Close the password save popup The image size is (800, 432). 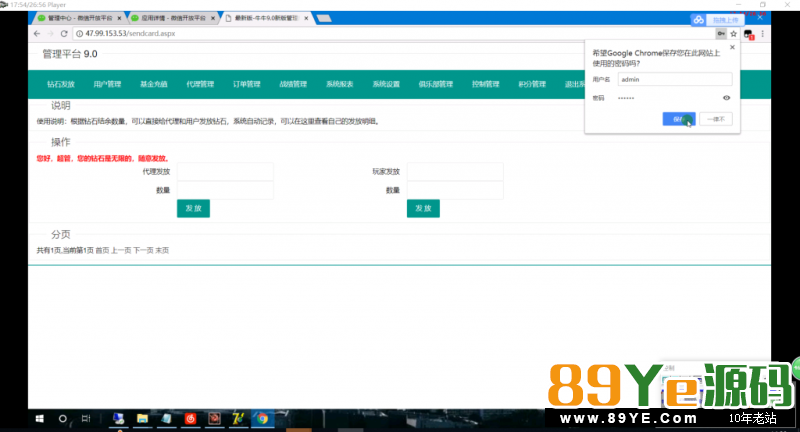point(732,47)
